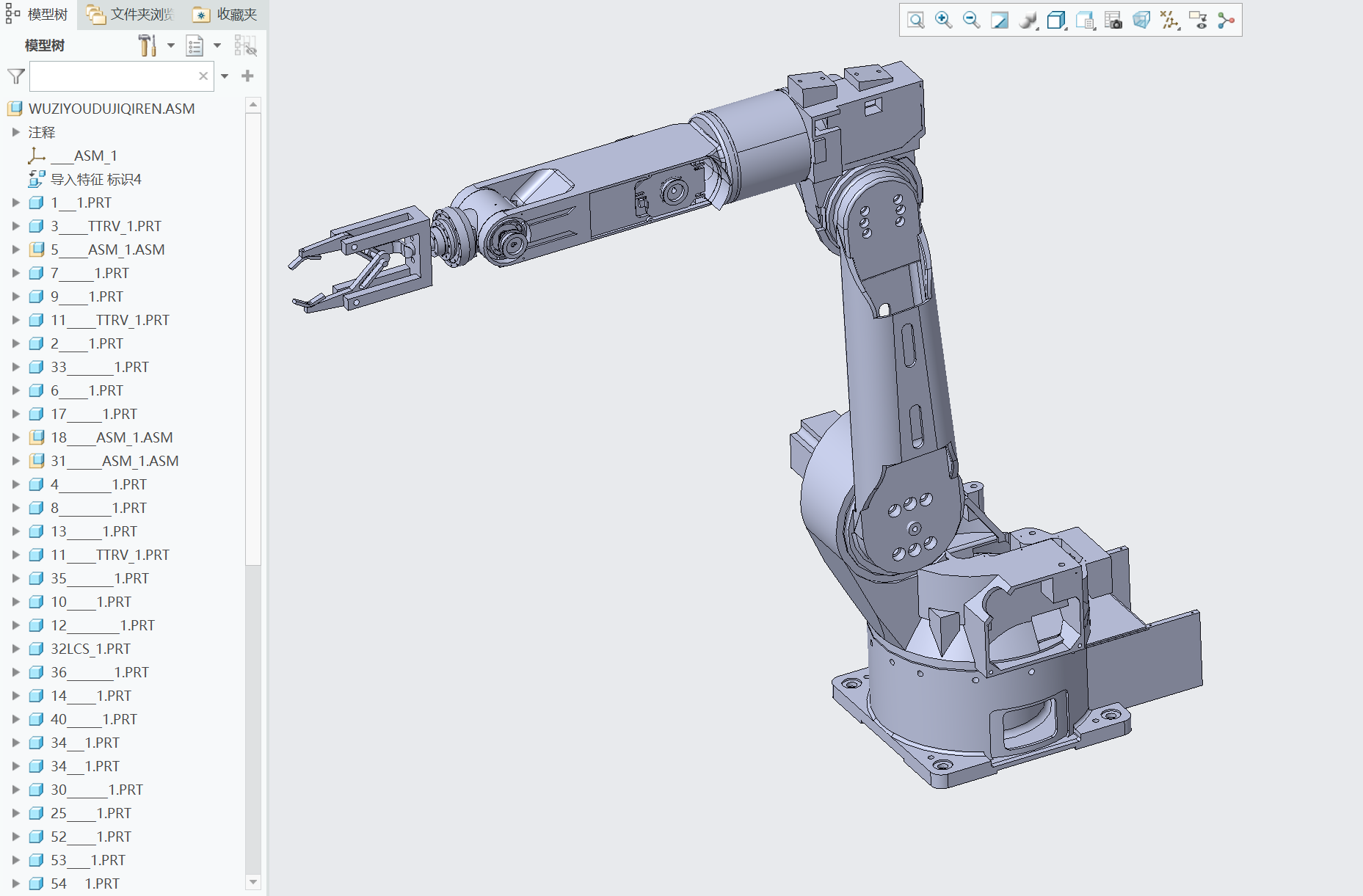Click the model tree settings hammer icon
Screen dimensions: 1363x896
(148, 45)
